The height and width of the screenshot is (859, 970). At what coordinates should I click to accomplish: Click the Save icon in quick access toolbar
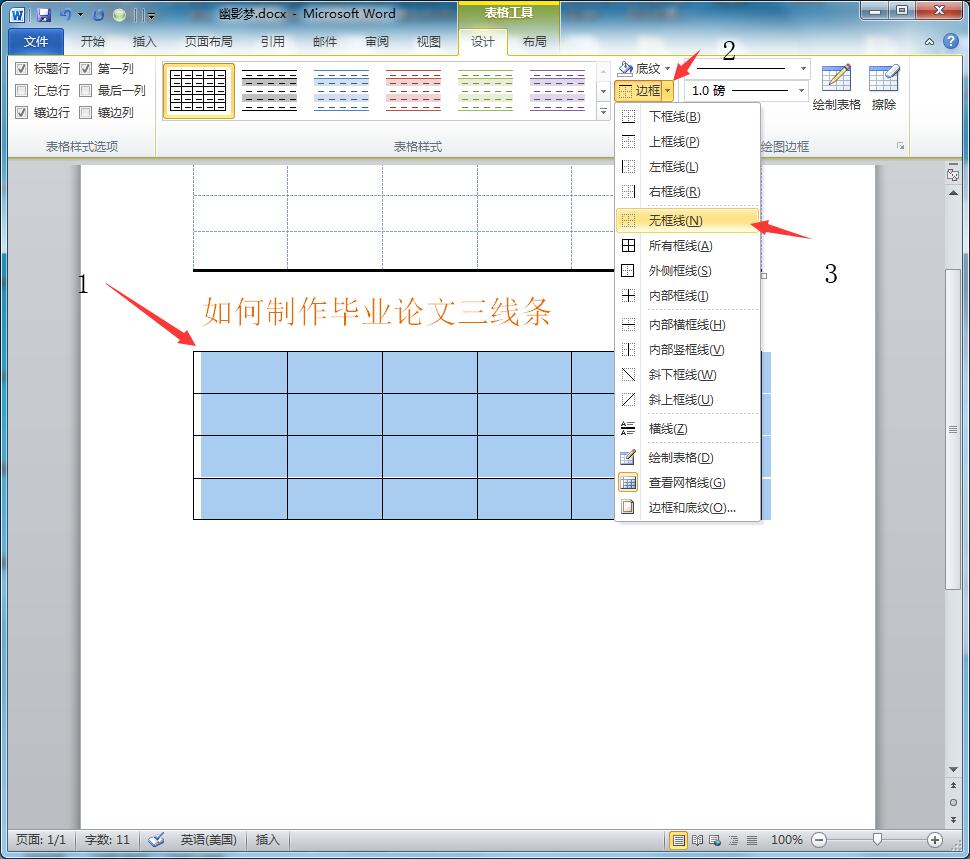[x=43, y=14]
